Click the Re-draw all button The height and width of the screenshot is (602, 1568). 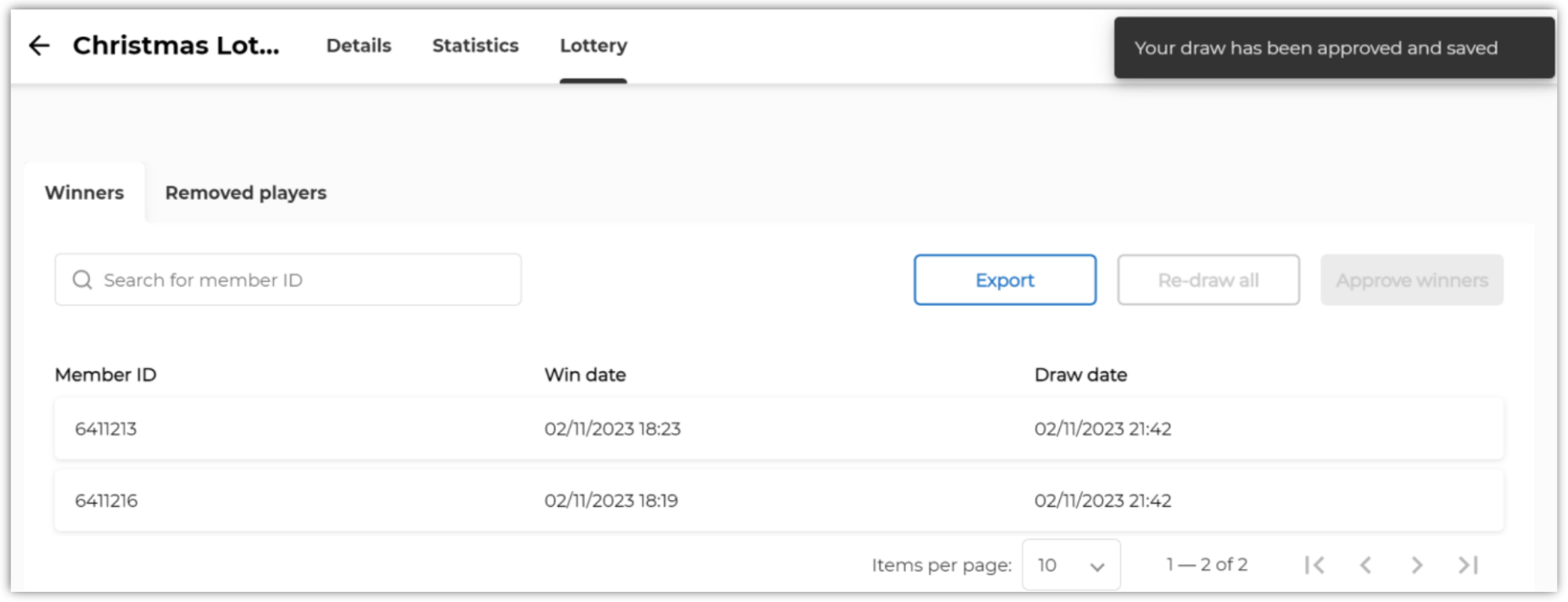click(1208, 280)
